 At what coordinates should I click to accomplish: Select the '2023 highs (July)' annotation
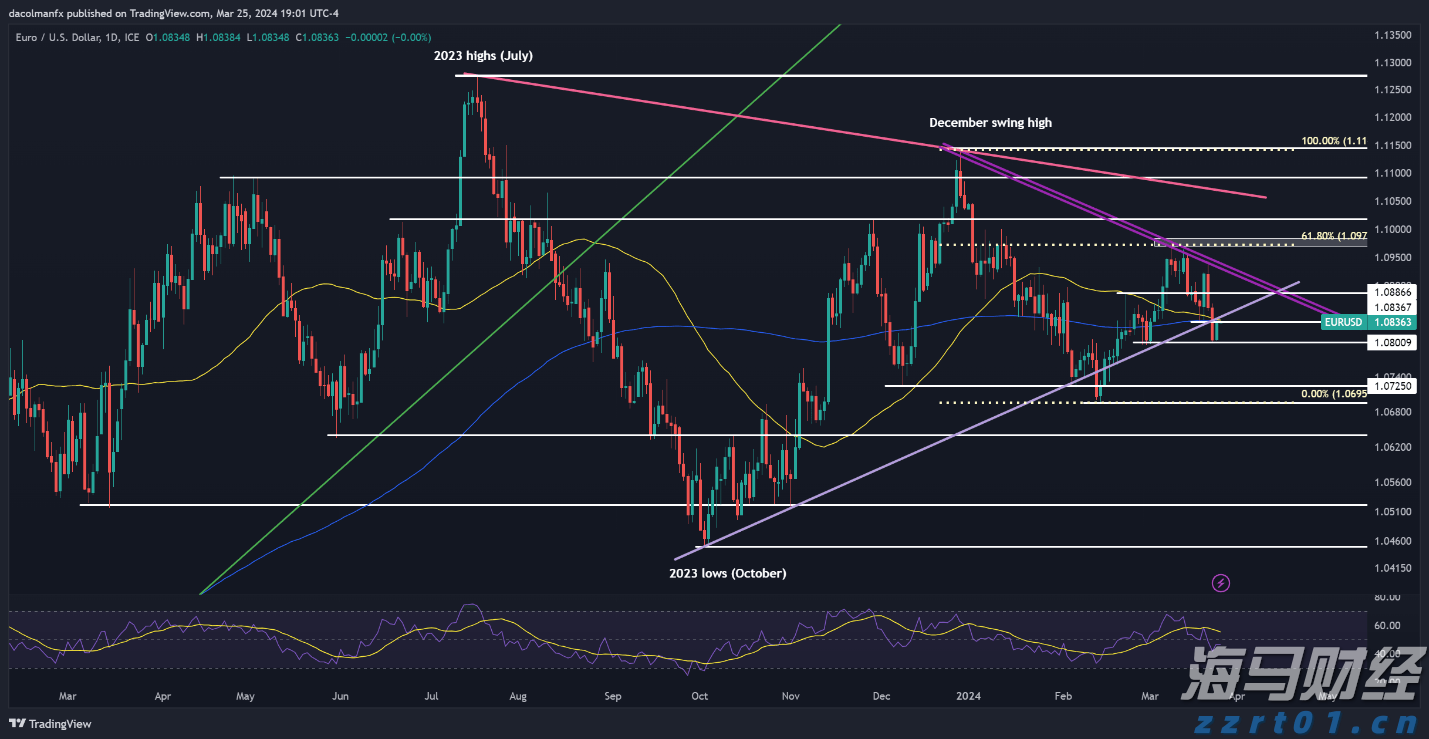pos(483,56)
